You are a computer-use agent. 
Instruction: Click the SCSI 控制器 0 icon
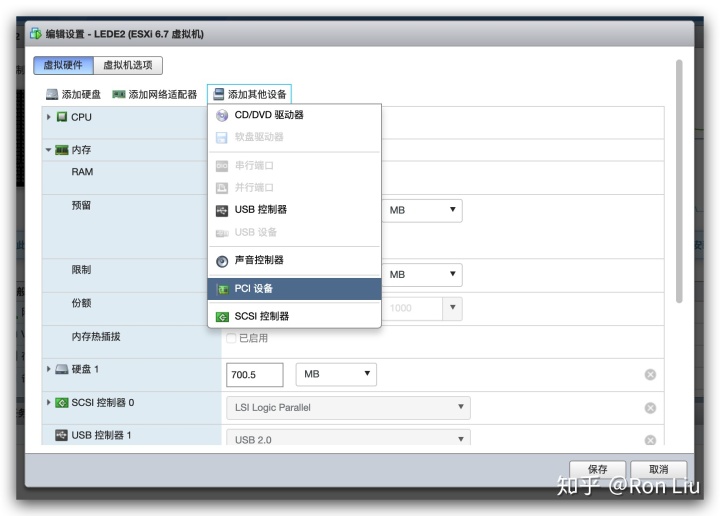coord(62,403)
